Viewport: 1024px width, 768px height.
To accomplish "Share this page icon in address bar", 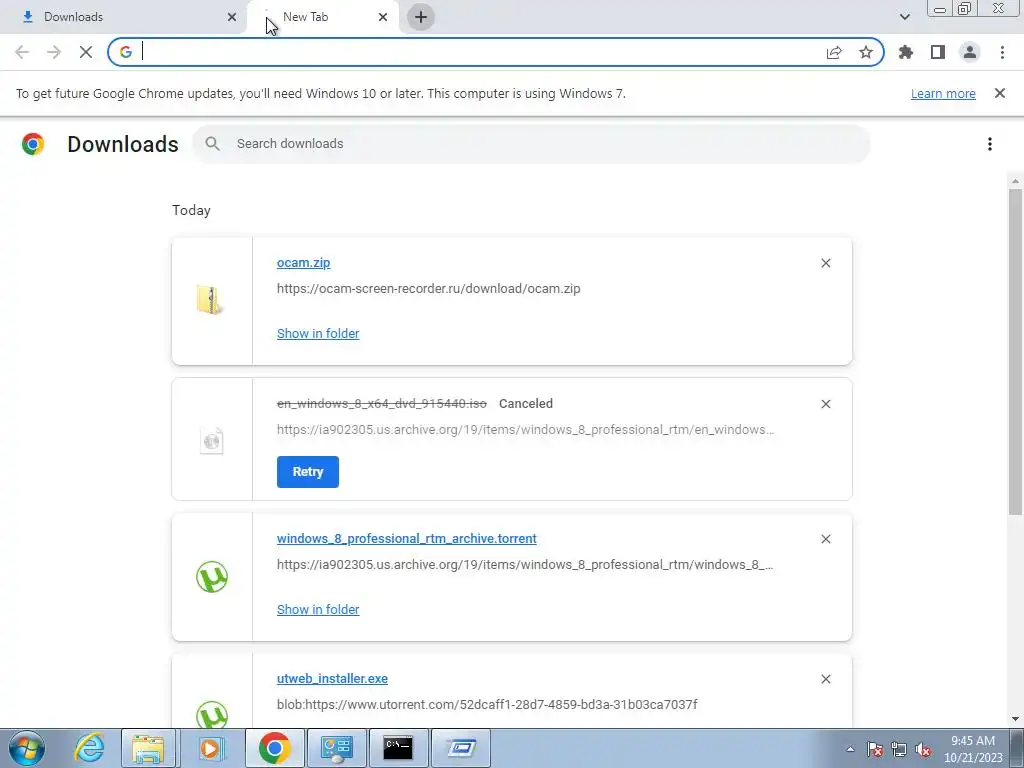I will (x=834, y=52).
